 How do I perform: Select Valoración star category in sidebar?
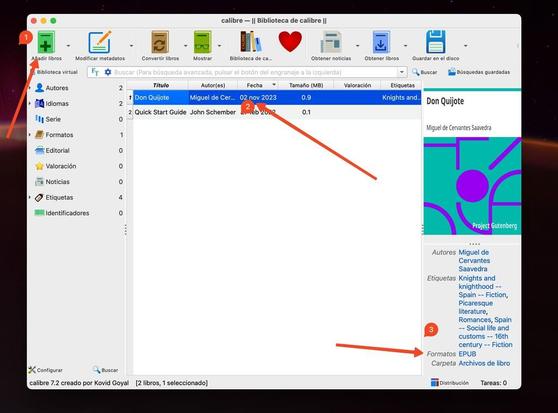(60, 166)
